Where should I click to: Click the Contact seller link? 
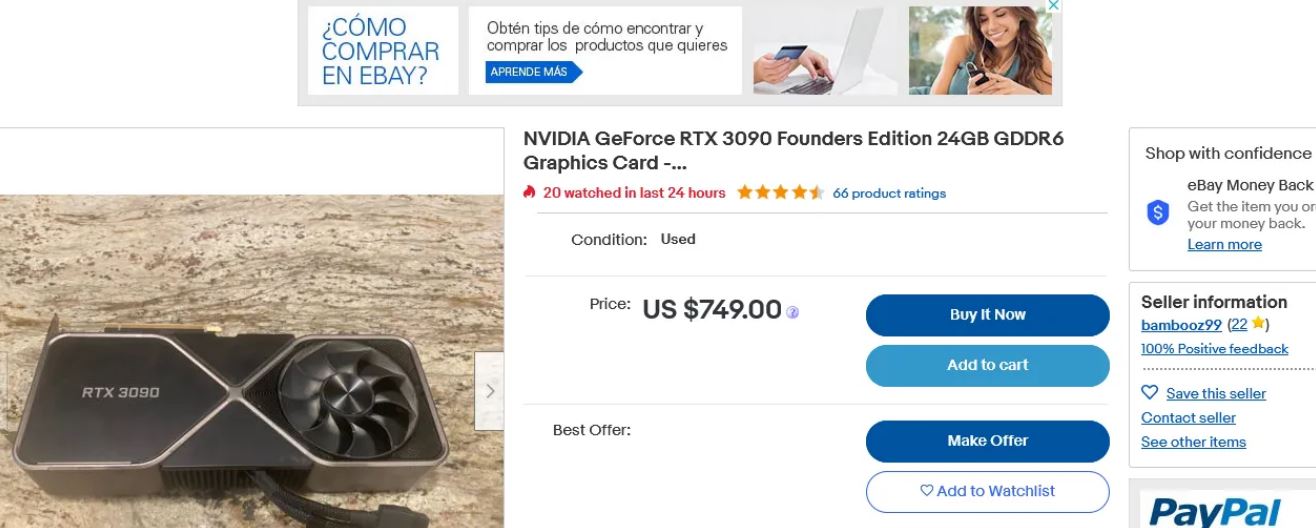pos(1188,418)
